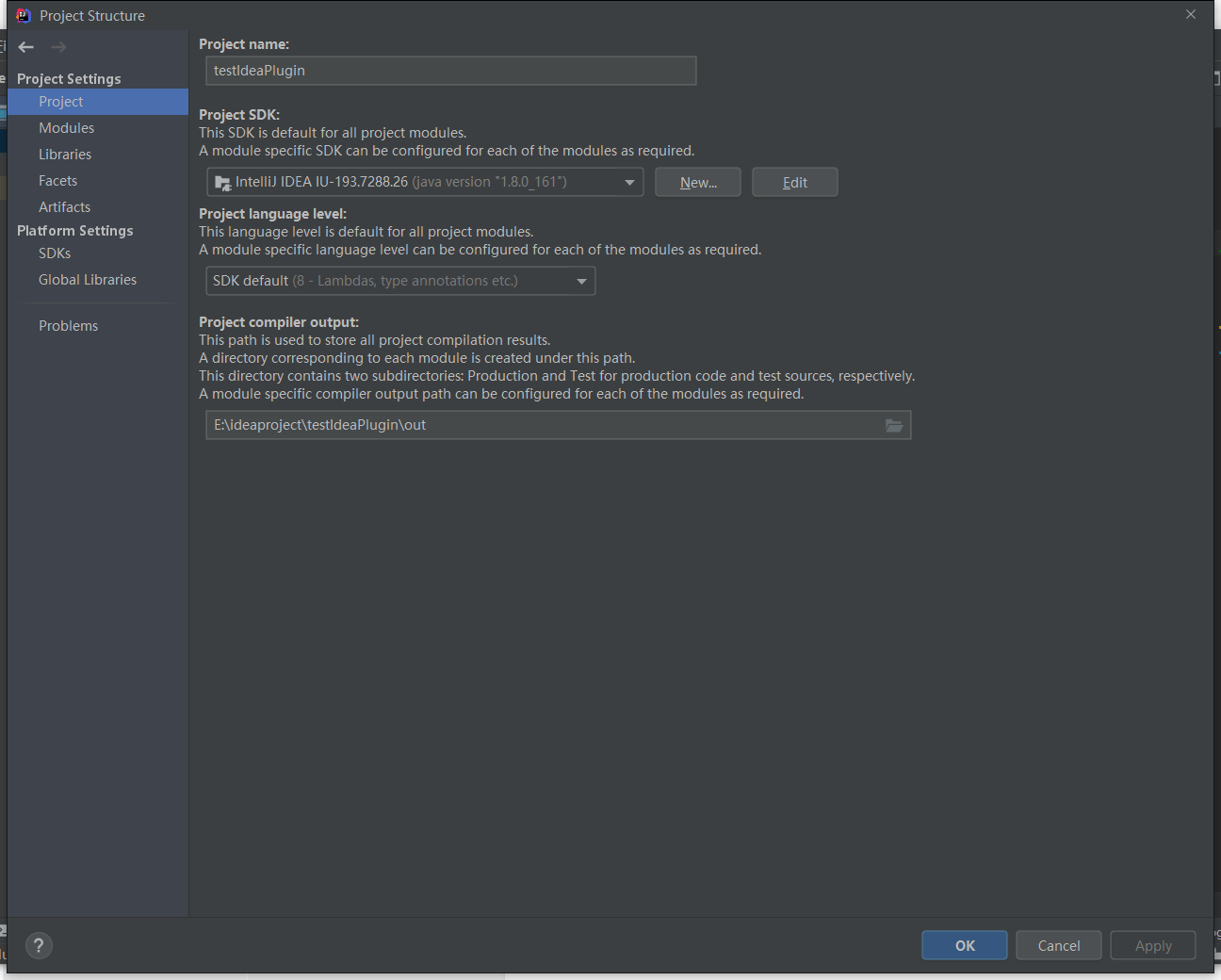Image resolution: width=1221 pixels, height=980 pixels.
Task: Show the Problems list
Action: click(98, 326)
